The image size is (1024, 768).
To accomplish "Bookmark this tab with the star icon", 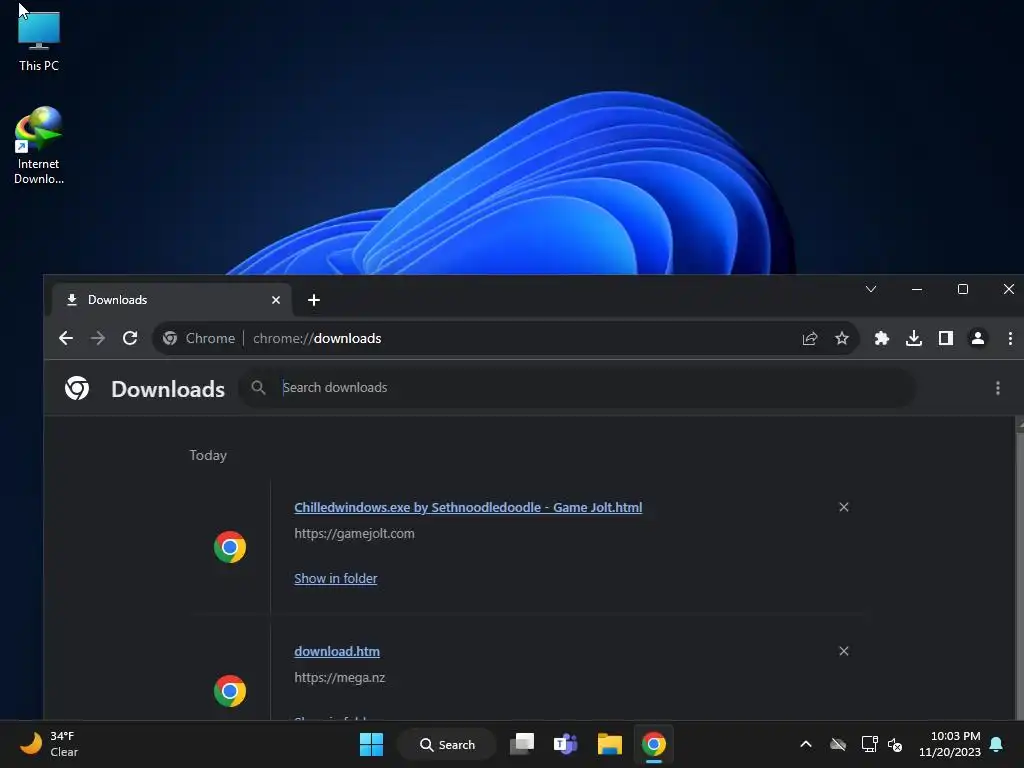I will pos(842,338).
